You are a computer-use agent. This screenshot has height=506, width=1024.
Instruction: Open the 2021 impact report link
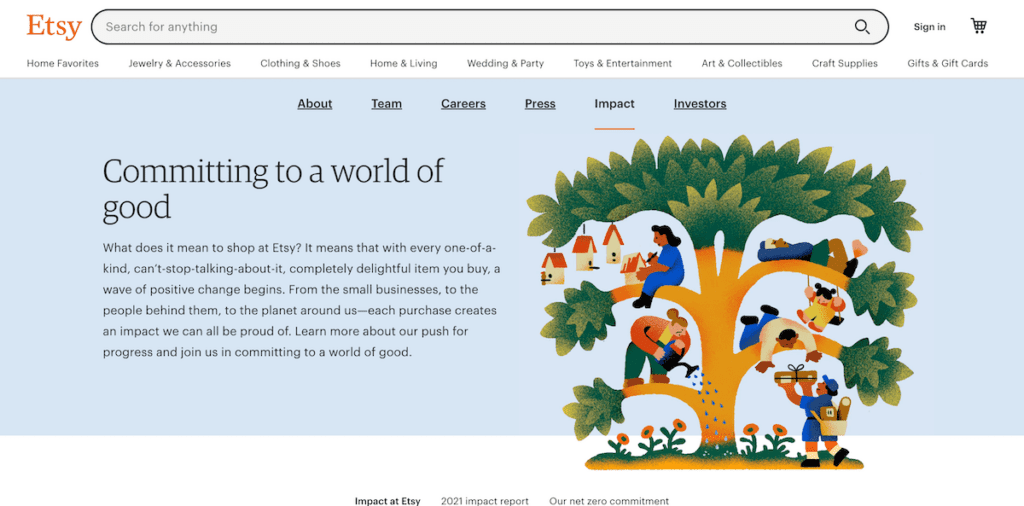point(485,501)
